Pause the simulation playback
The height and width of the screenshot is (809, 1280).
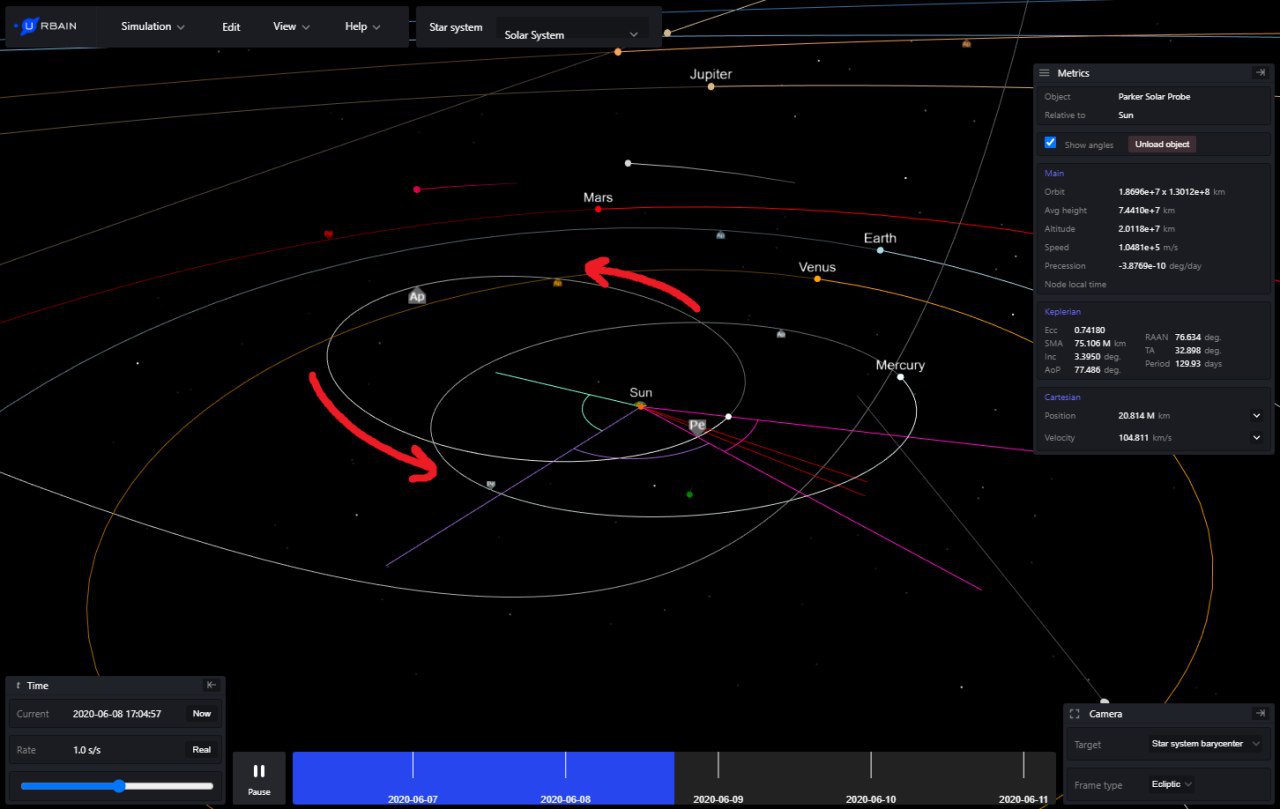pyautogui.click(x=259, y=777)
